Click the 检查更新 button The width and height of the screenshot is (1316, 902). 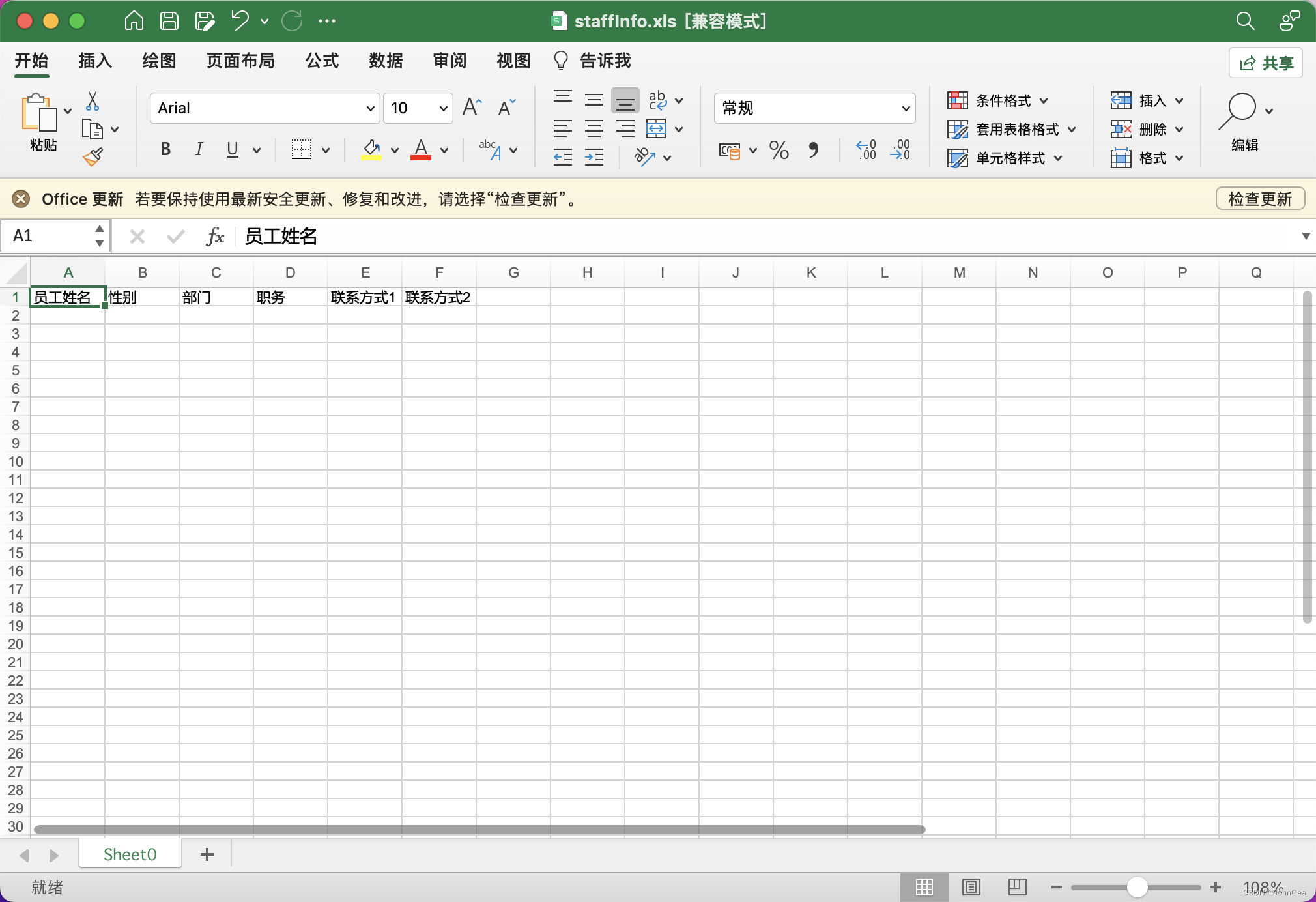click(x=1259, y=199)
